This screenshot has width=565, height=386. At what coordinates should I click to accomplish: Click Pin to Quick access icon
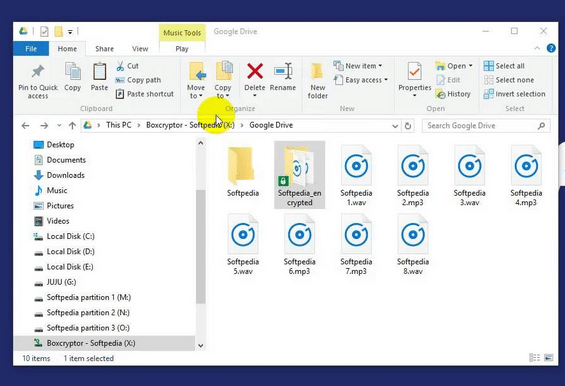pyautogui.click(x=37, y=71)
